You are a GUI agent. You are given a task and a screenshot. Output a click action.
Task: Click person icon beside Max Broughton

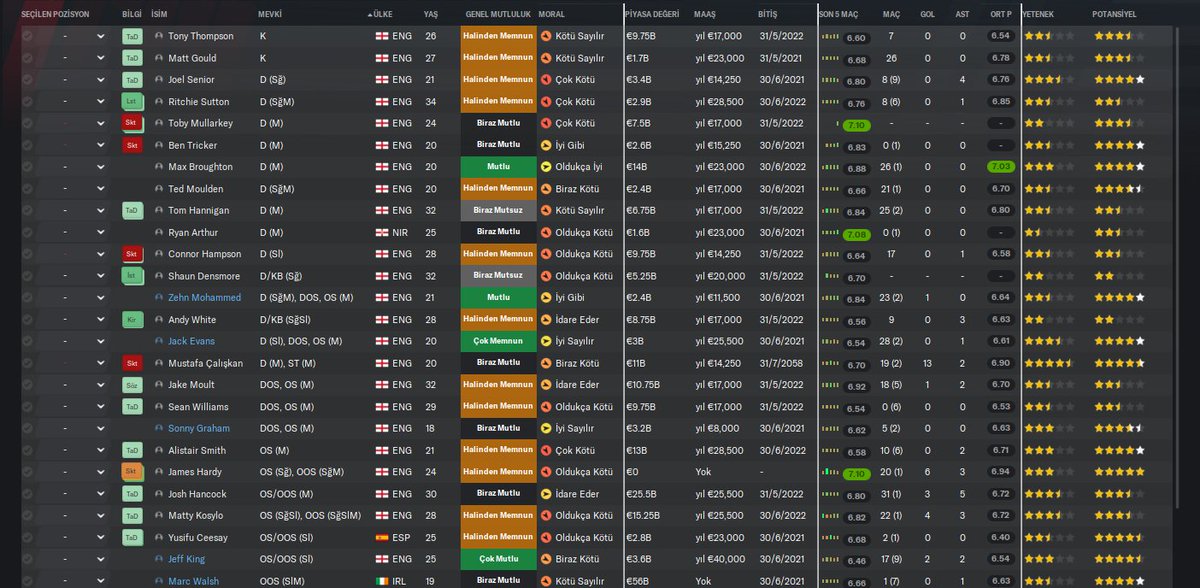[x=159, y=167]
